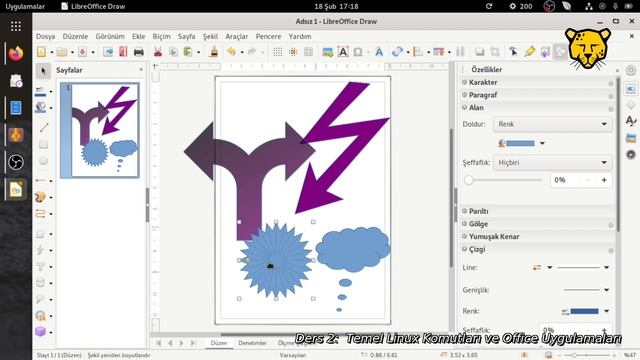Click the Copy icon
Screen dimensions: 640x360
(x=173, y=52)
